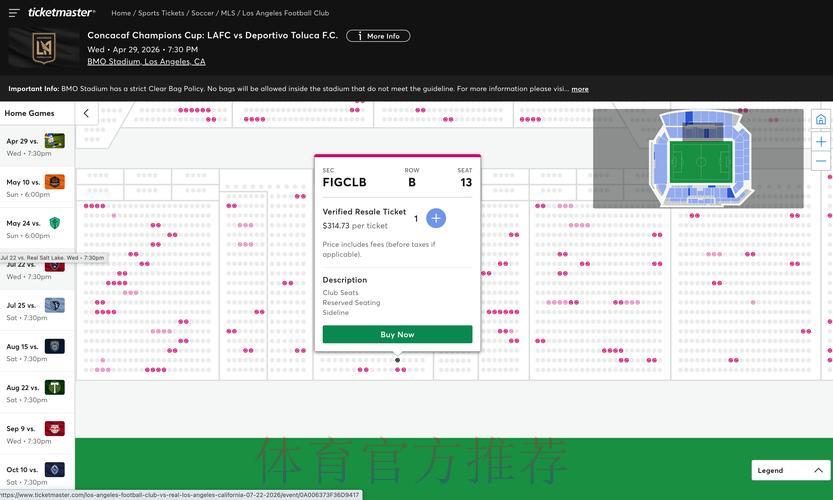Reset the map view with the home icon
This screenshot has width=833, height=500.
pyautogui.click(x=821, y=120)
